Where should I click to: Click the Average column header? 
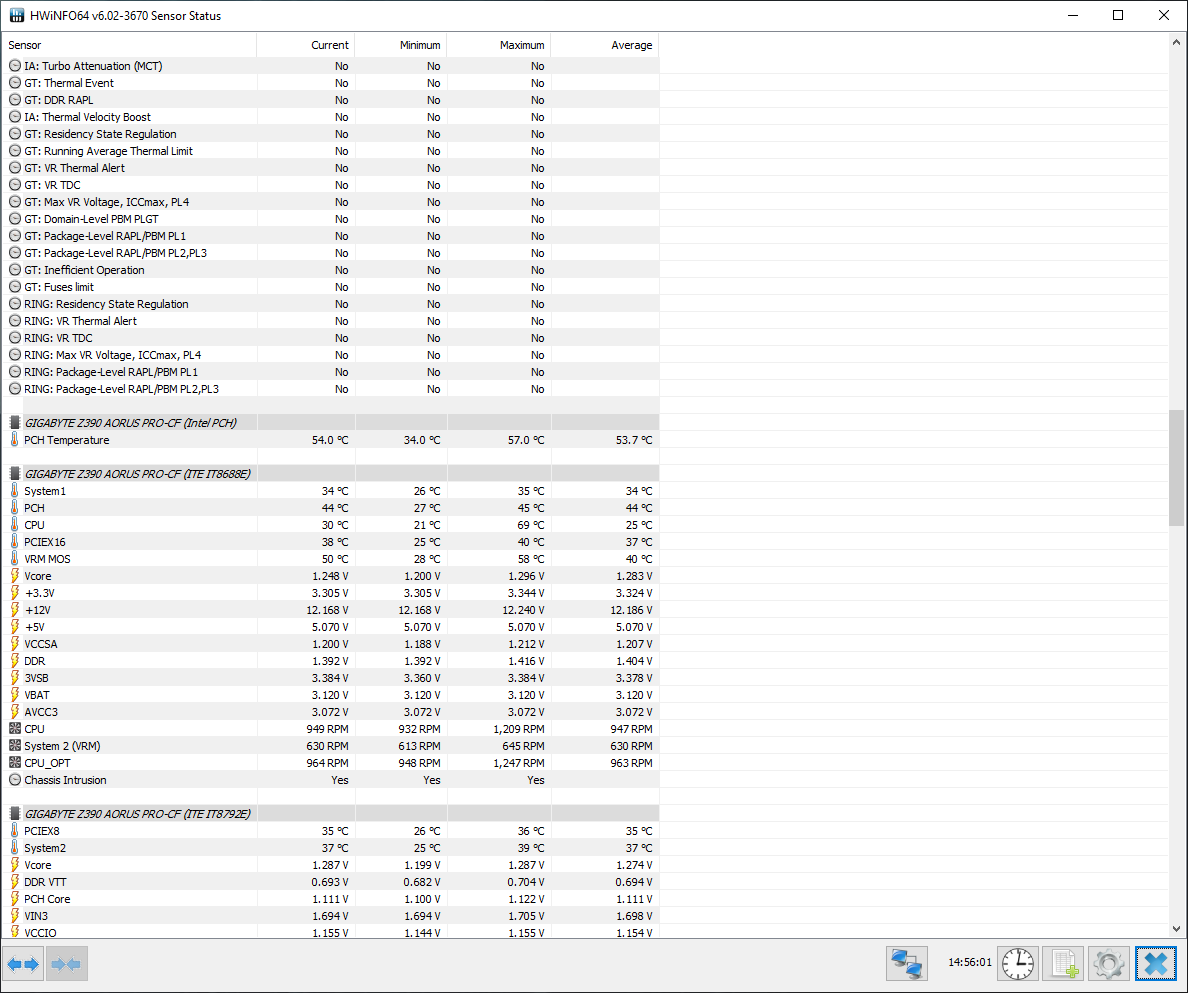[x=605, y=45]
